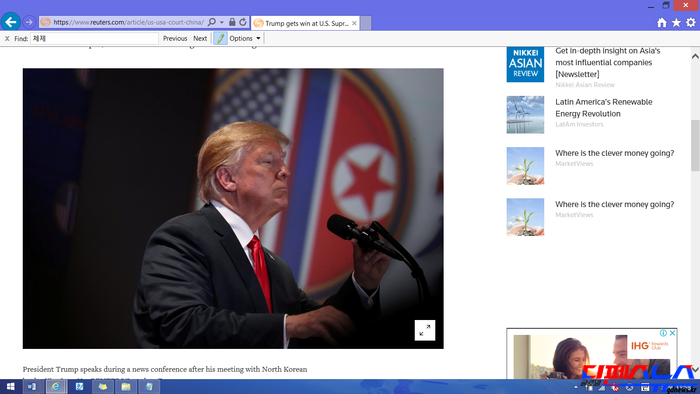Go back using the browser back arrow
Screen dimensions: 700x394
coord(11,21)
